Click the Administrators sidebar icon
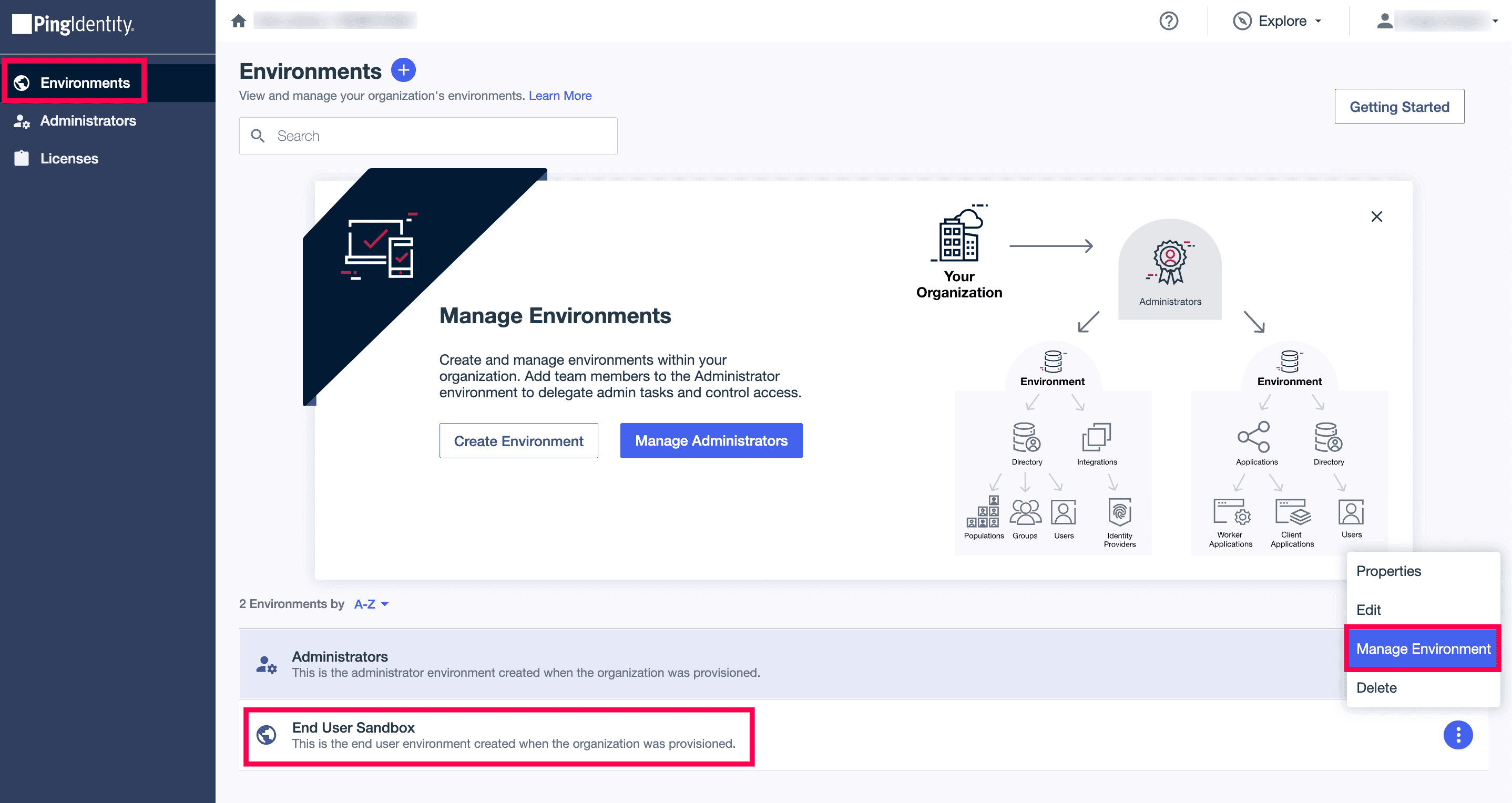 22,121
